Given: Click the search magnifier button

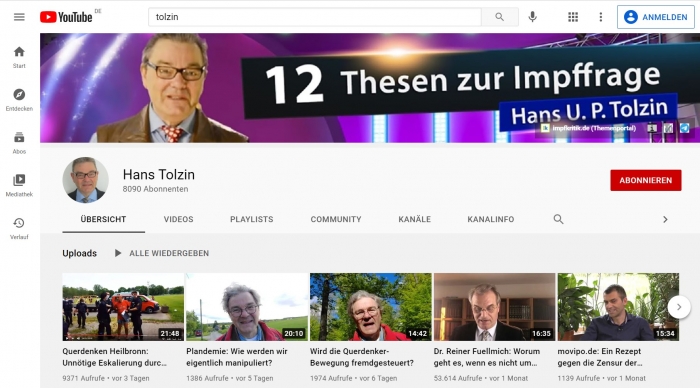Looking at the screenshot, I should [500, 17].
